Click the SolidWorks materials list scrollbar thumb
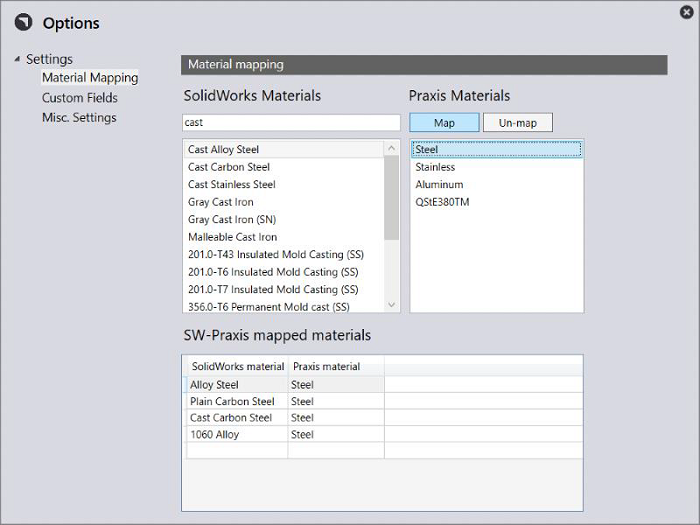Image resolution: width=700 pixels, height=525 pixels. (x=392, y=197)
